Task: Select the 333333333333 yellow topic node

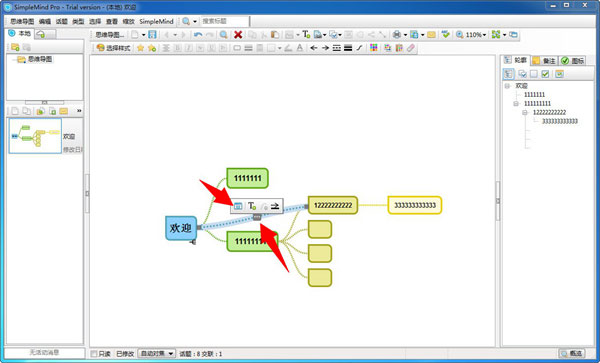Action: pyautogui.click(x=415, y=205)
